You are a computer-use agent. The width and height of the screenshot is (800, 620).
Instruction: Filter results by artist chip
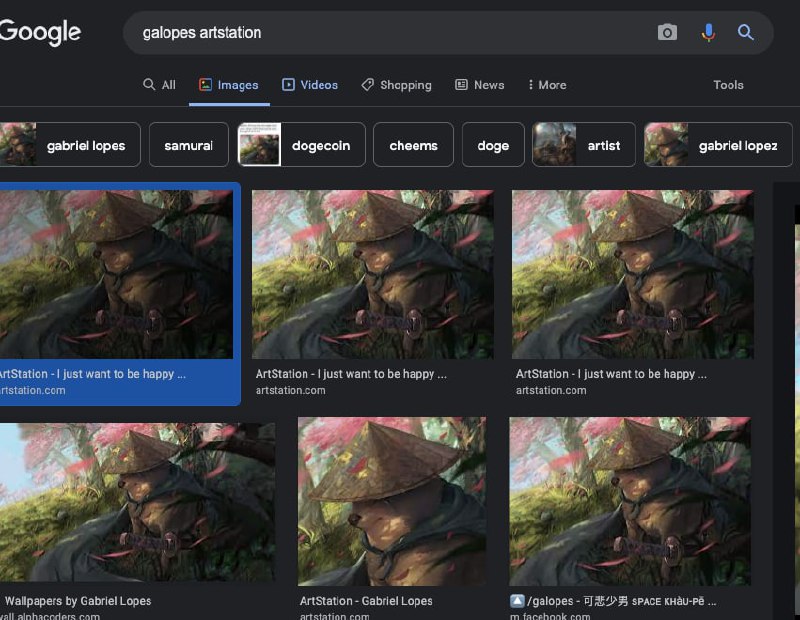pyautogui.click(x=584, y=144)
